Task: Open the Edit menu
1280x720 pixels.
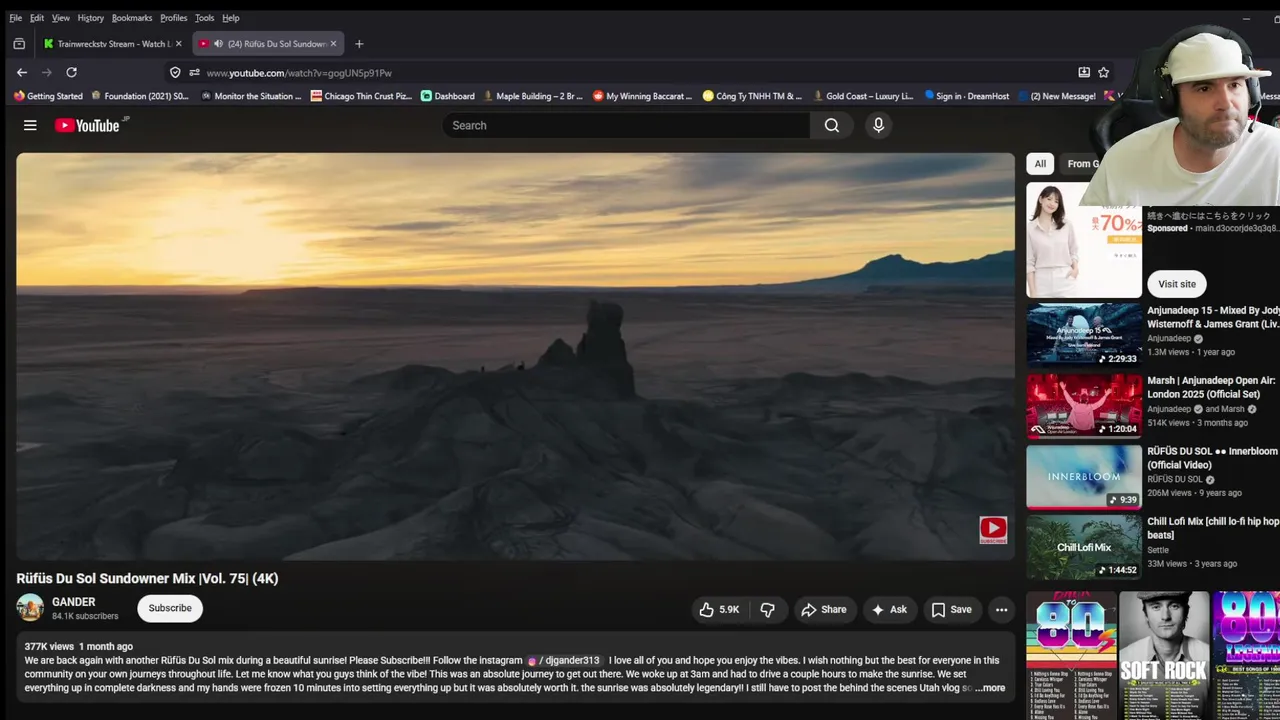Action: (37, 18)
